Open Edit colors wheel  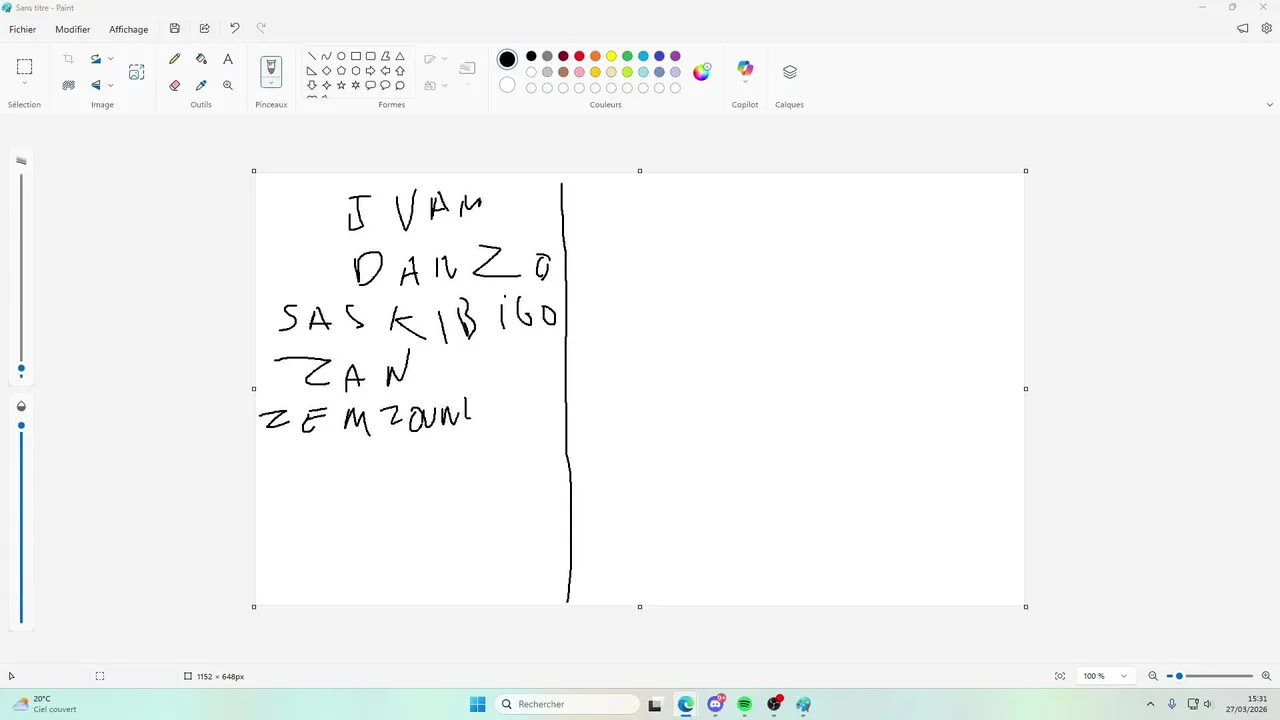(x=702, y=71)
